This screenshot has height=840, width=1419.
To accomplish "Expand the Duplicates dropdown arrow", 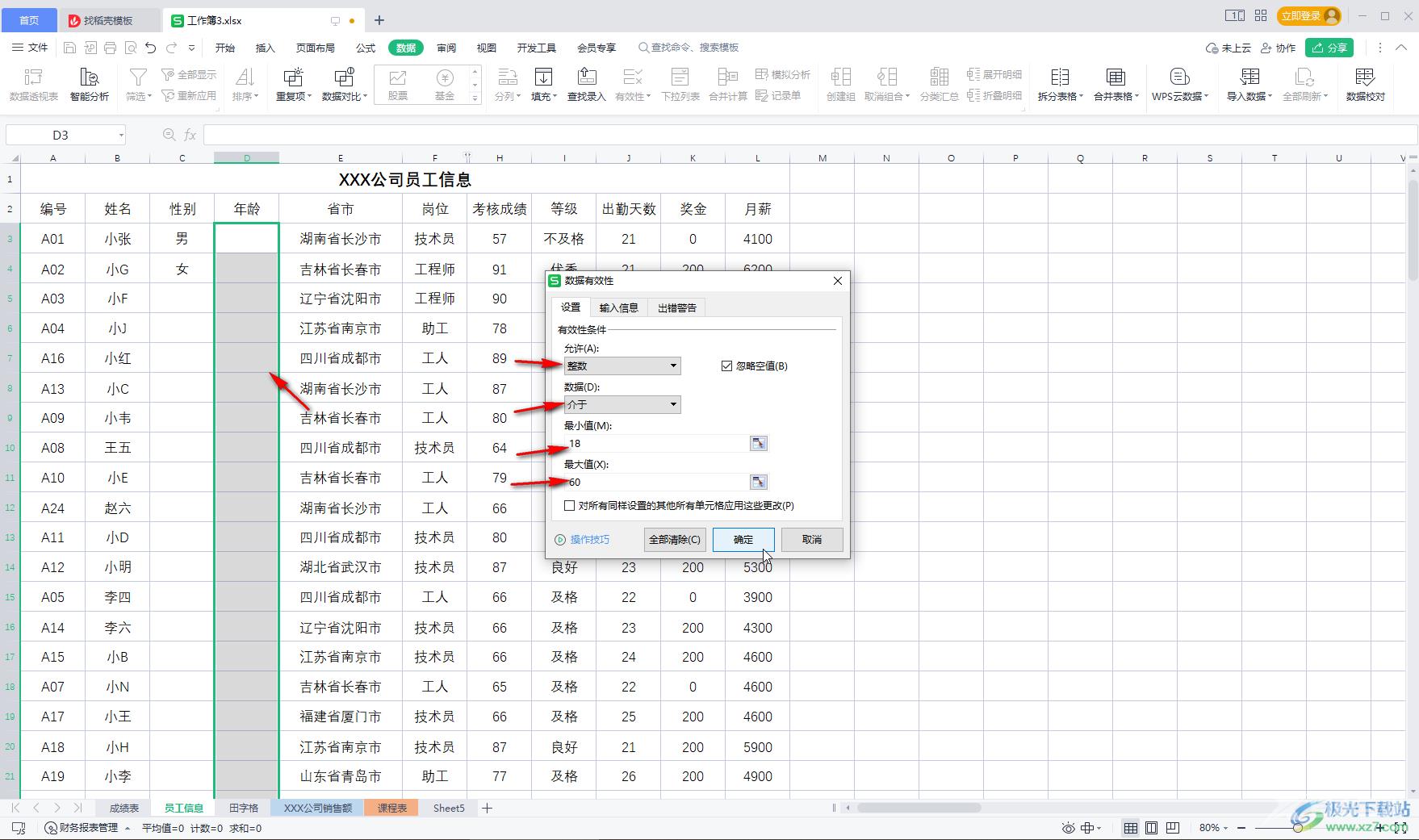I will click(309, 97).
